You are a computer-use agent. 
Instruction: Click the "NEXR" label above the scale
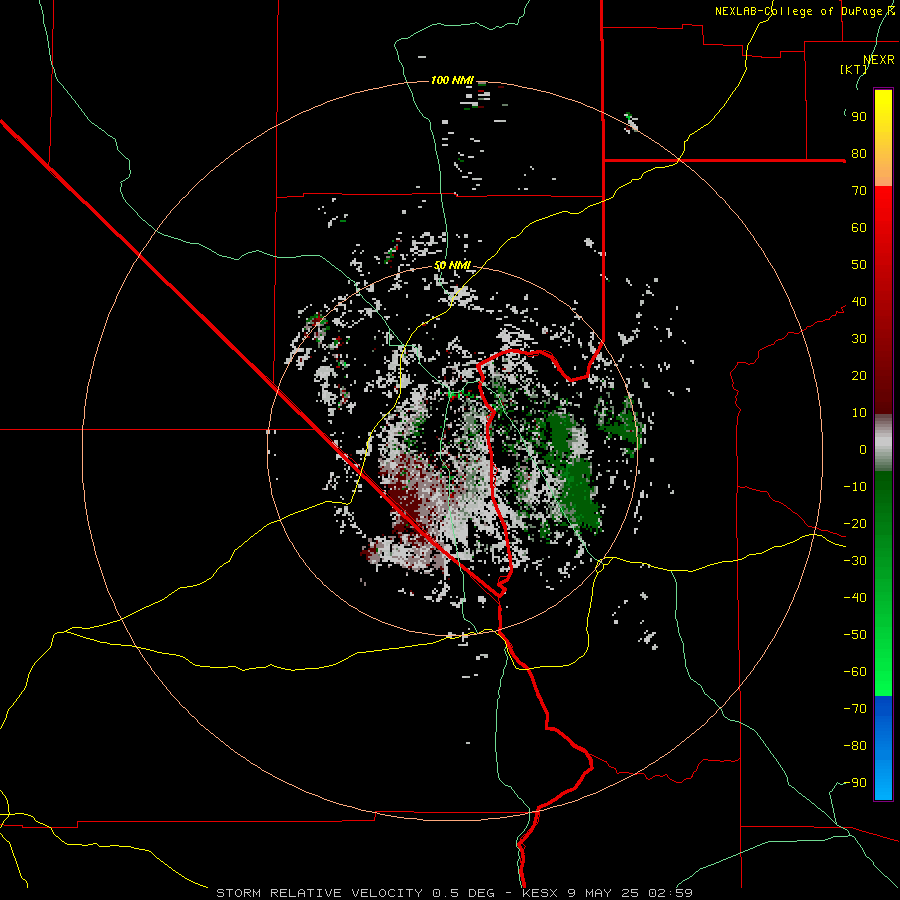click(x=879, y=60)
